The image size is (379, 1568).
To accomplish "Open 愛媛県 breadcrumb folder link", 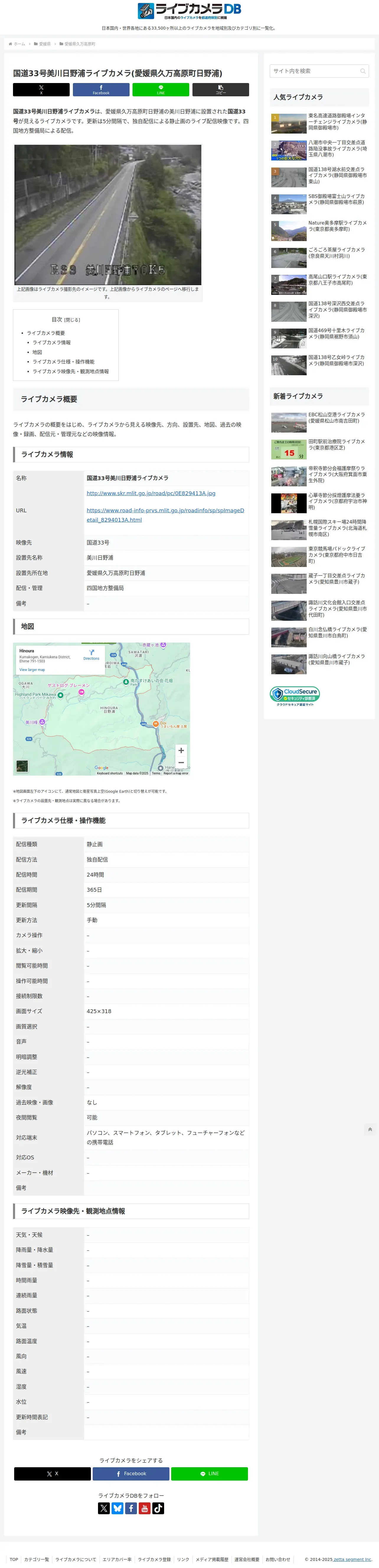I will point(43,44).
